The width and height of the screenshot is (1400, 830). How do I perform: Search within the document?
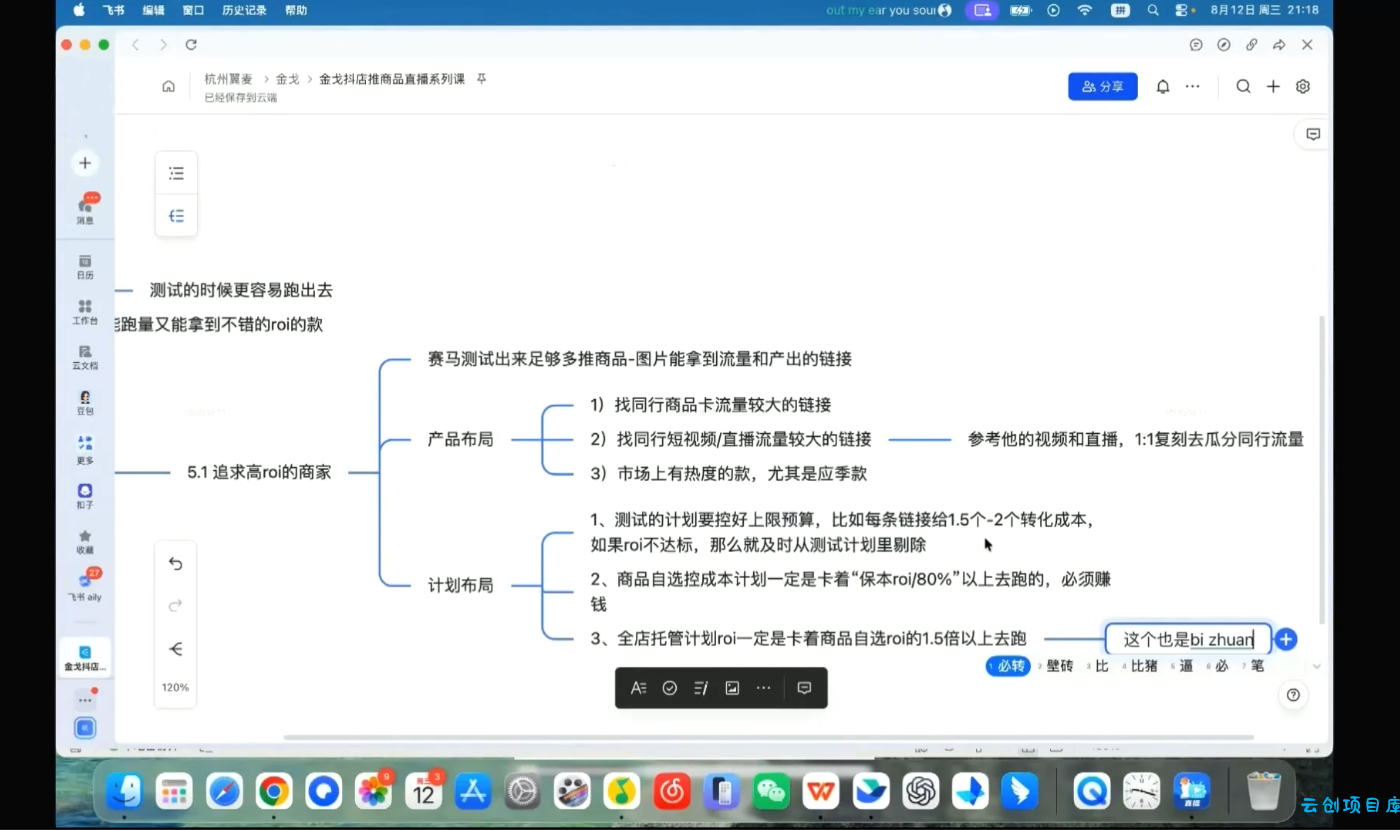click(x=1243, y=87)
